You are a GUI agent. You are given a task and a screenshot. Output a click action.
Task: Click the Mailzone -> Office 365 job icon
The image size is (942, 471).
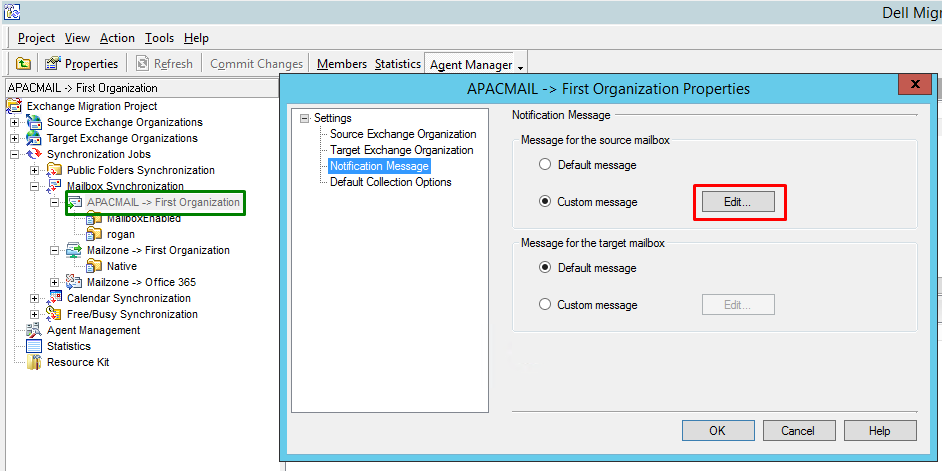click(x=74, y=282)
